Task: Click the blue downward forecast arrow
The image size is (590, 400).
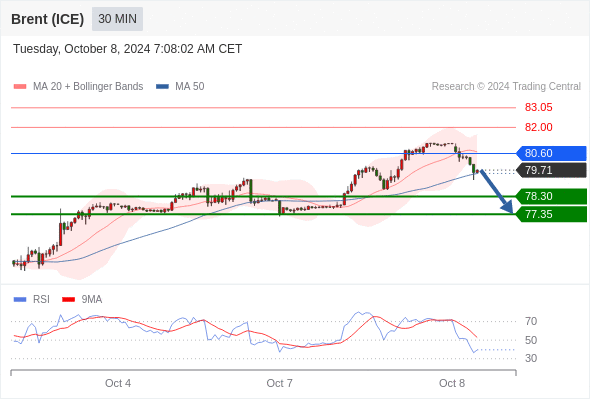Action: [x=497, y=191]
